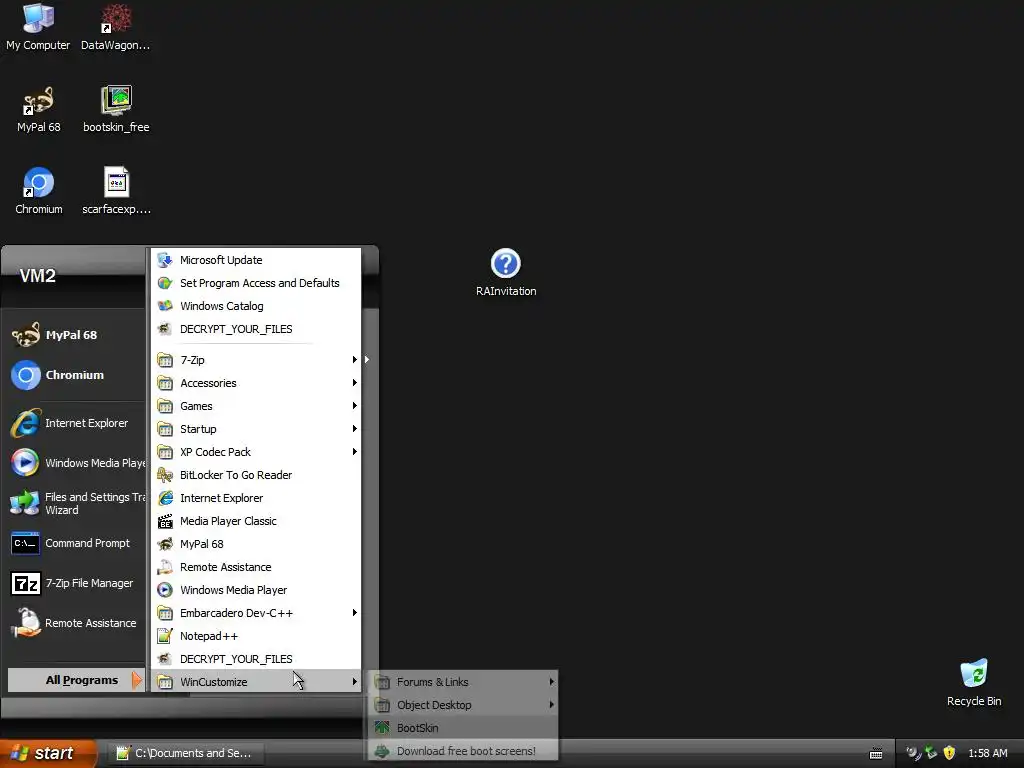Open Remote Assistance in left pane

pos(76,623)
